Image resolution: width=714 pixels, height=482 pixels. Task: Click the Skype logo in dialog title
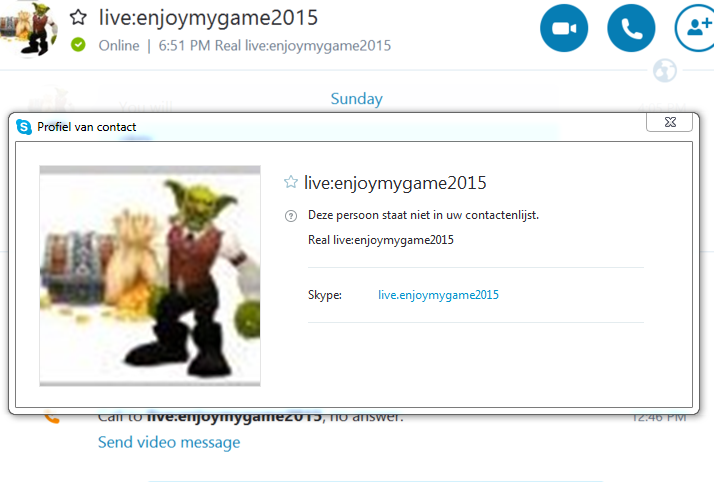pyautogui.click(x=24, y=127)
